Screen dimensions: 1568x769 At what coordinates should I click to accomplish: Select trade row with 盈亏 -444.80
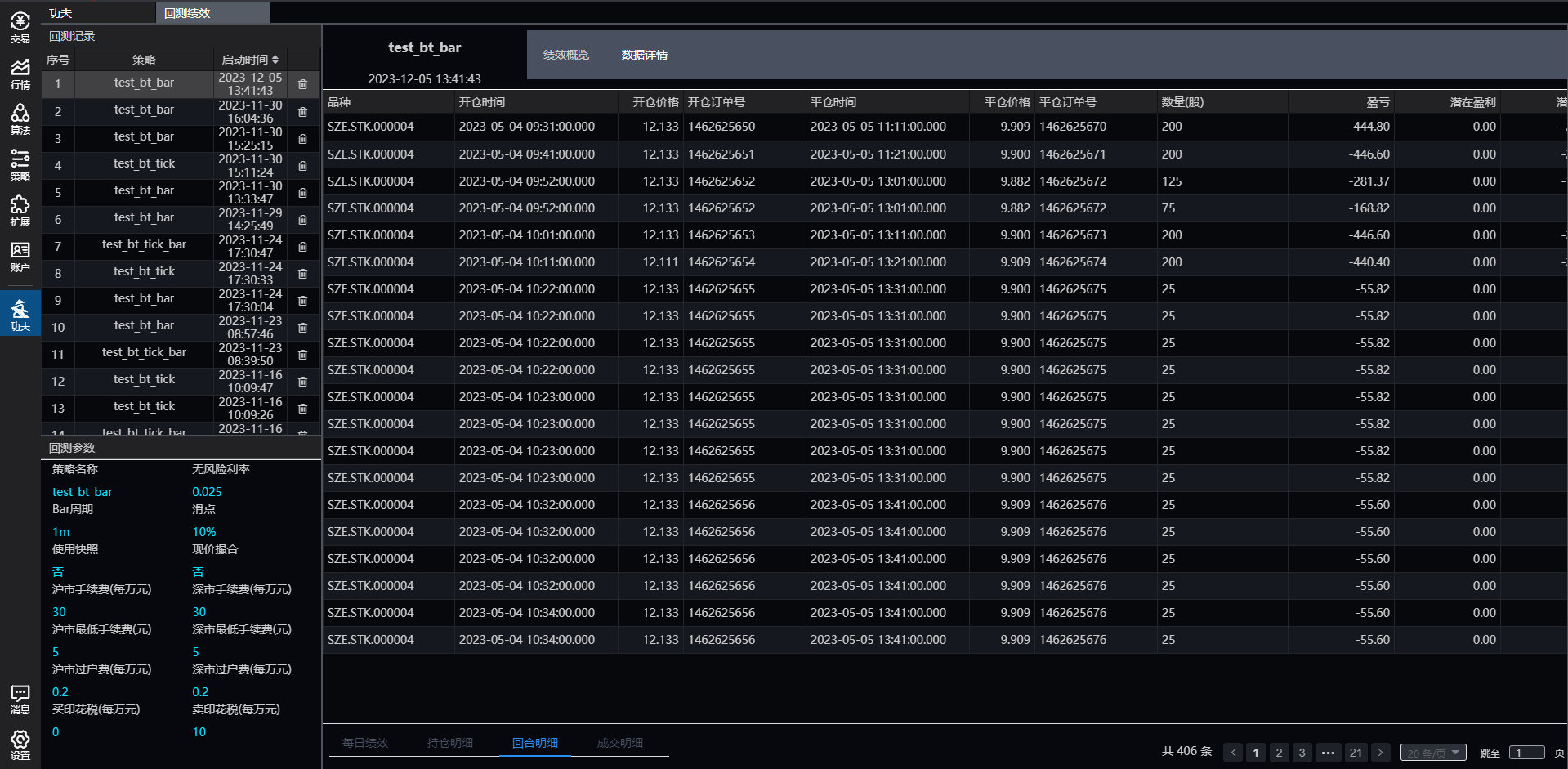click(x=945, y=127)
